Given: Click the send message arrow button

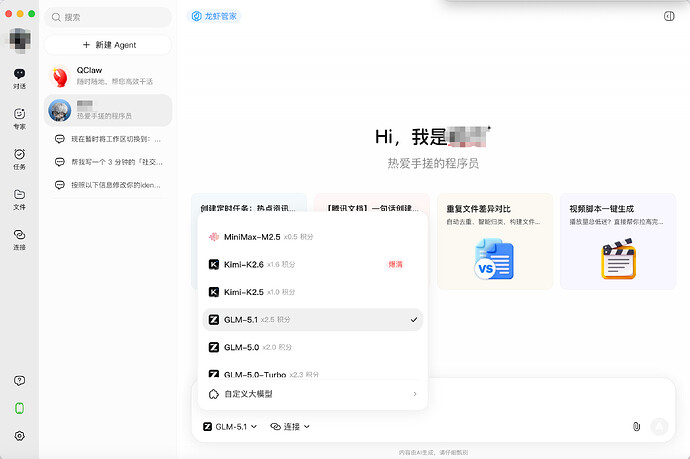Looking at the screenshot, I should tap(659, 426).
